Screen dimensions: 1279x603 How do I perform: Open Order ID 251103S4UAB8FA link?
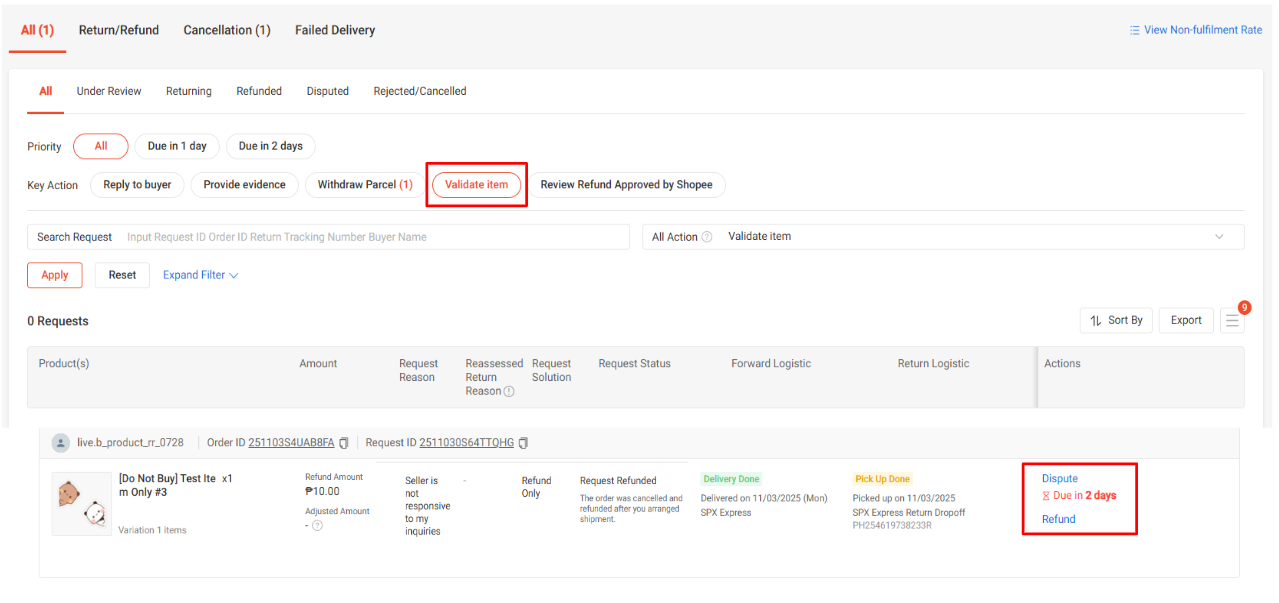[291, 443]
